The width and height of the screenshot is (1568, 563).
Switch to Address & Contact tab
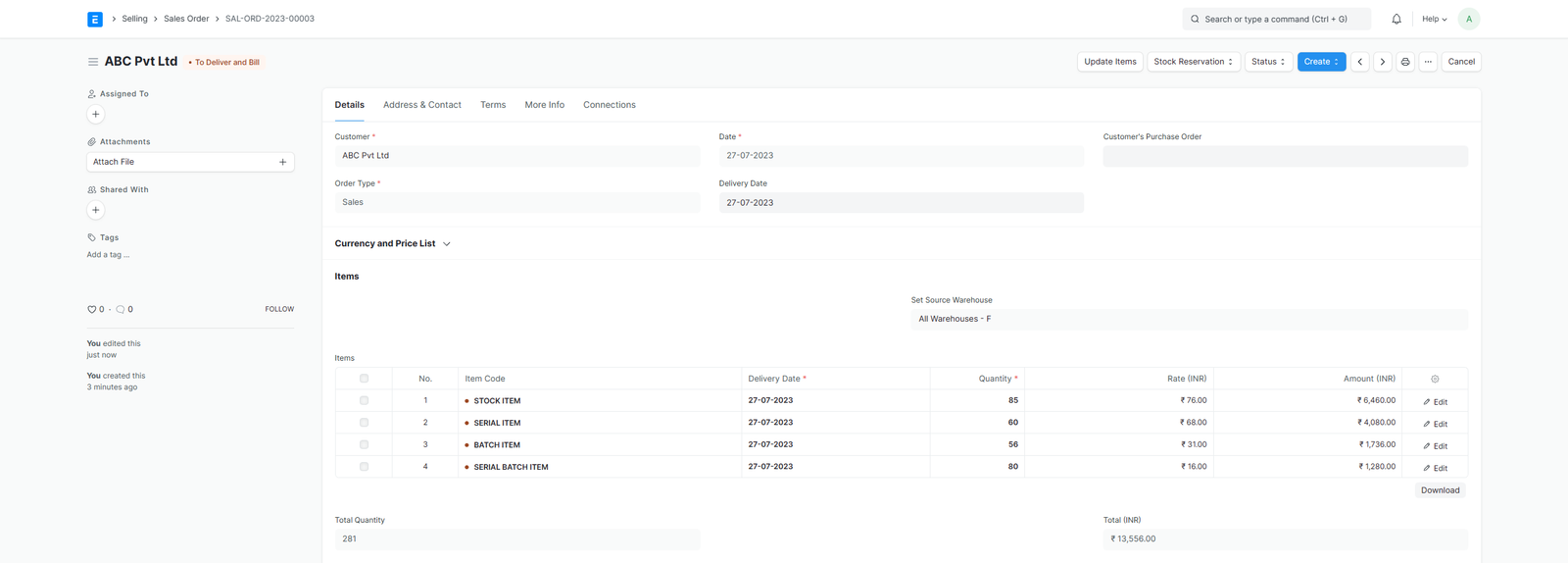[x=422, y=105]
